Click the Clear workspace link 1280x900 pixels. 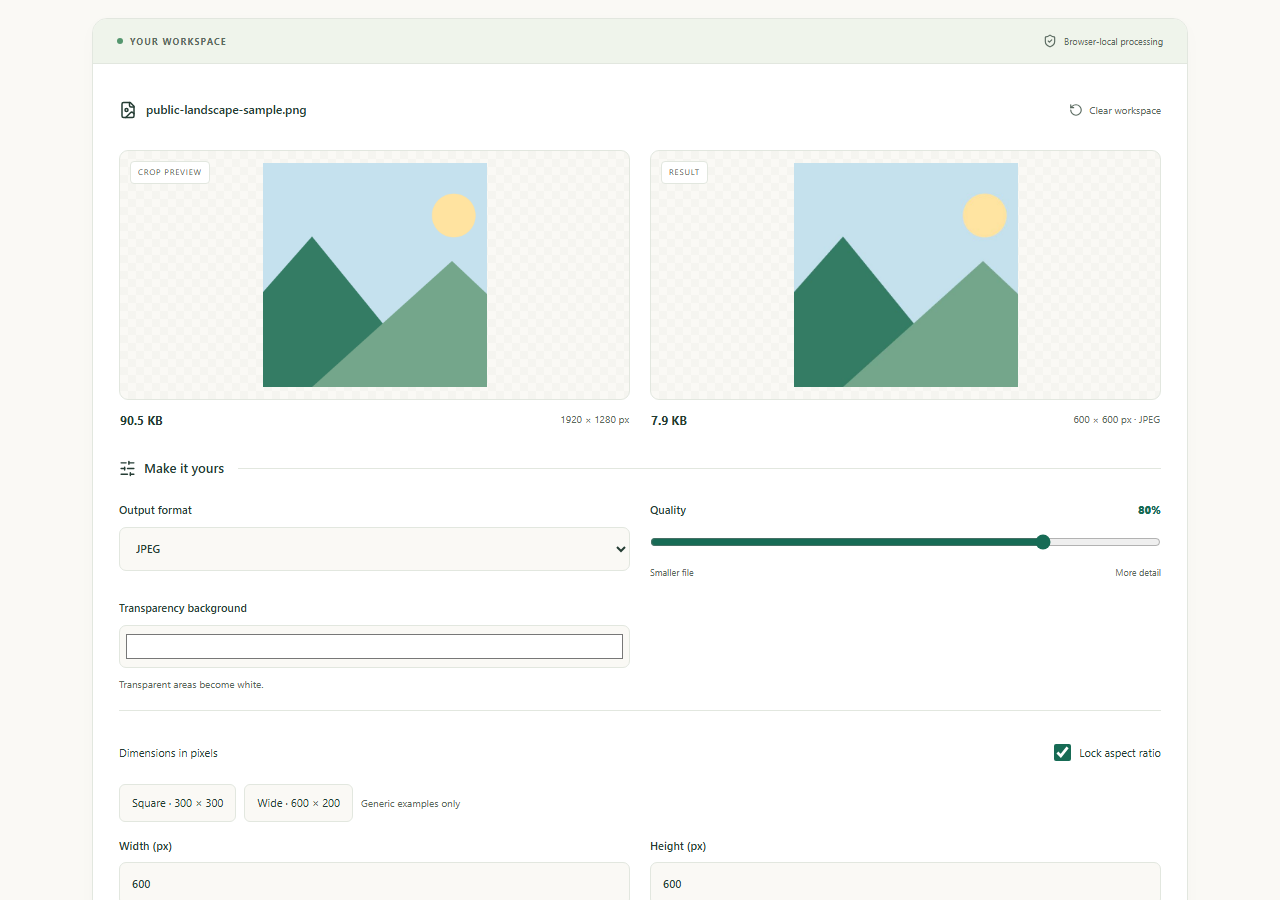pyautogui.click(x=1115, y=110)
